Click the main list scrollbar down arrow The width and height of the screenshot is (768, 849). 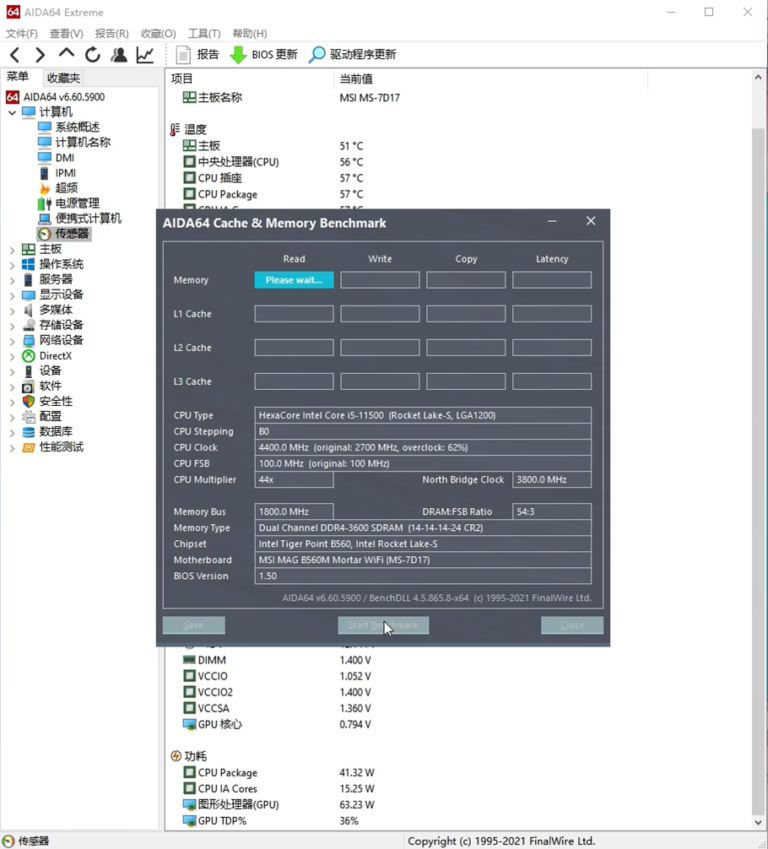tap(758, 822)
